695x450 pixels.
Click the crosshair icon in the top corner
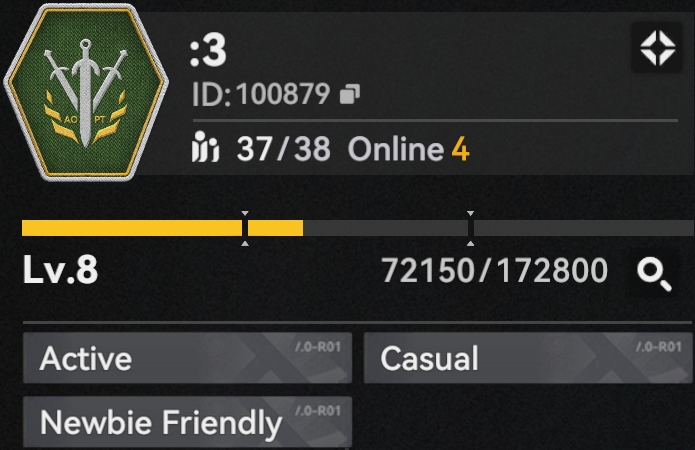(657, 48)
